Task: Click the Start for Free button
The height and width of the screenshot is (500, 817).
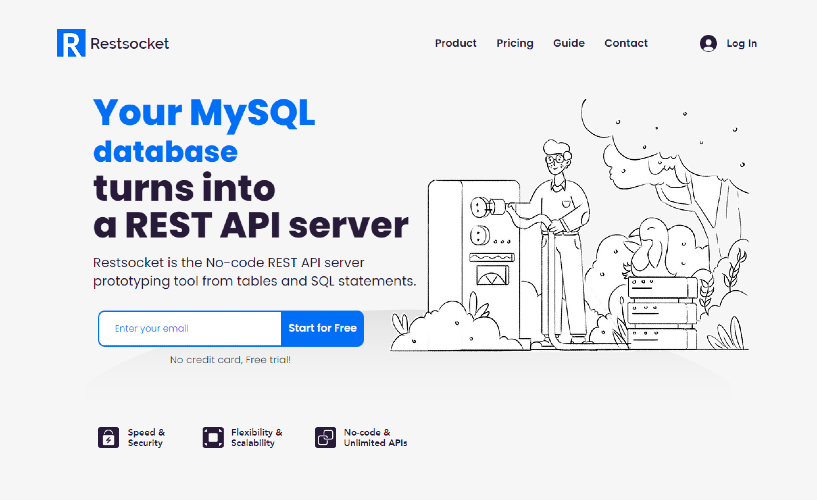Action: point(323,329)
